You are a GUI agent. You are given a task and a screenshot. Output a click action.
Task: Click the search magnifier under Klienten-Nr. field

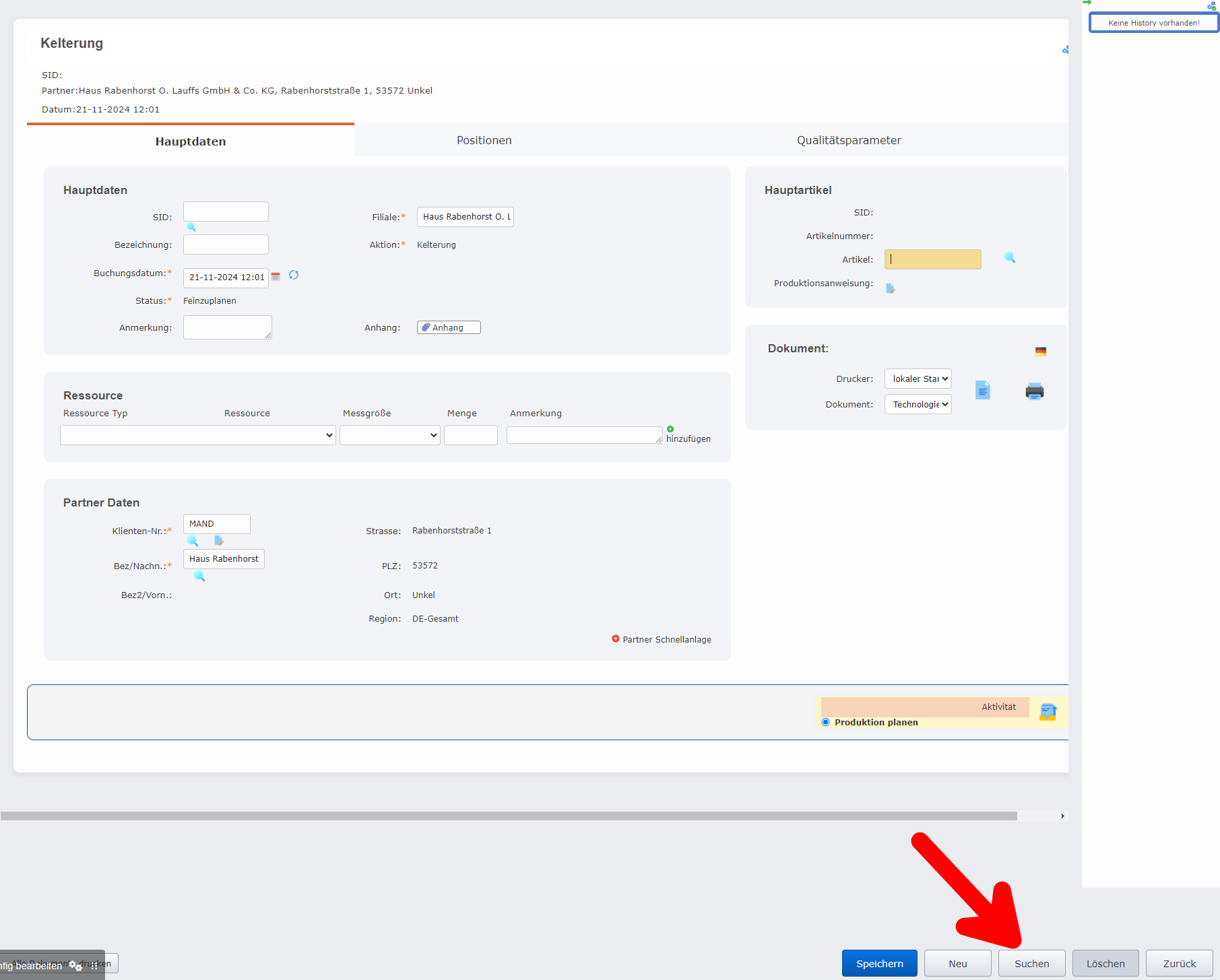pos(193,541)
